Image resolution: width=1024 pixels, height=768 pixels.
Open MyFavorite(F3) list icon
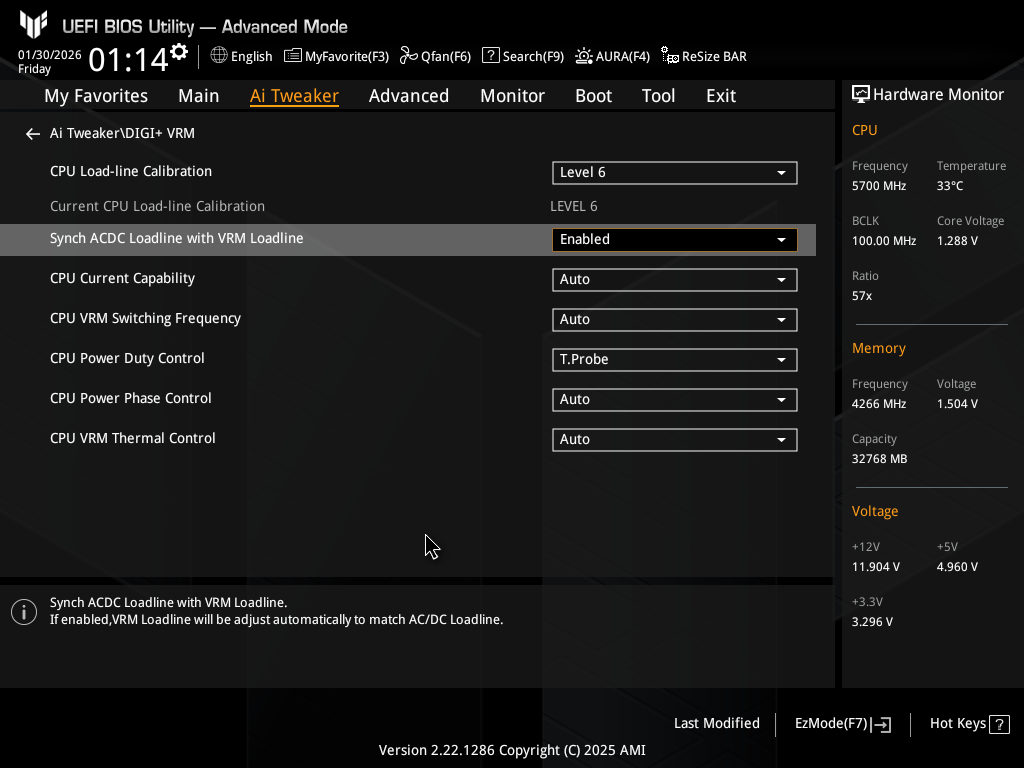[293, 56]
